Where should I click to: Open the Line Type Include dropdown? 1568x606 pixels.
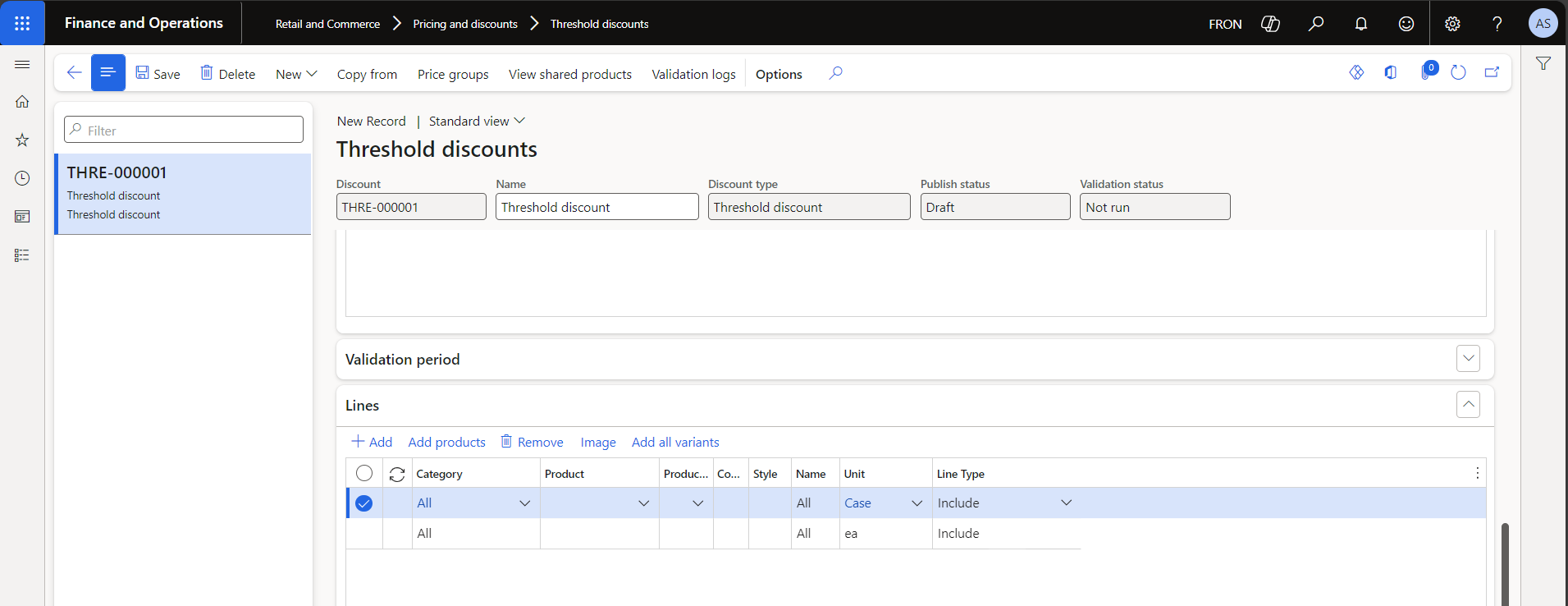coord(1066,503)
